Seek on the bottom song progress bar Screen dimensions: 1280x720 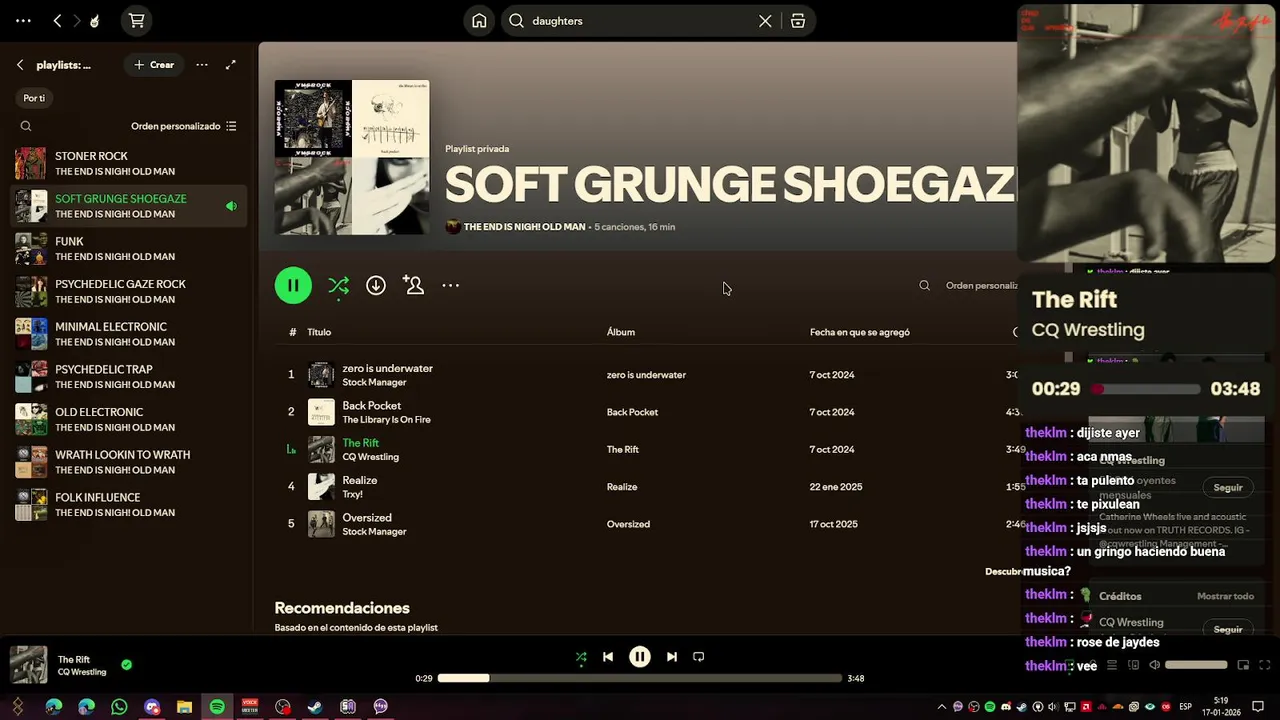coord(640,678)
